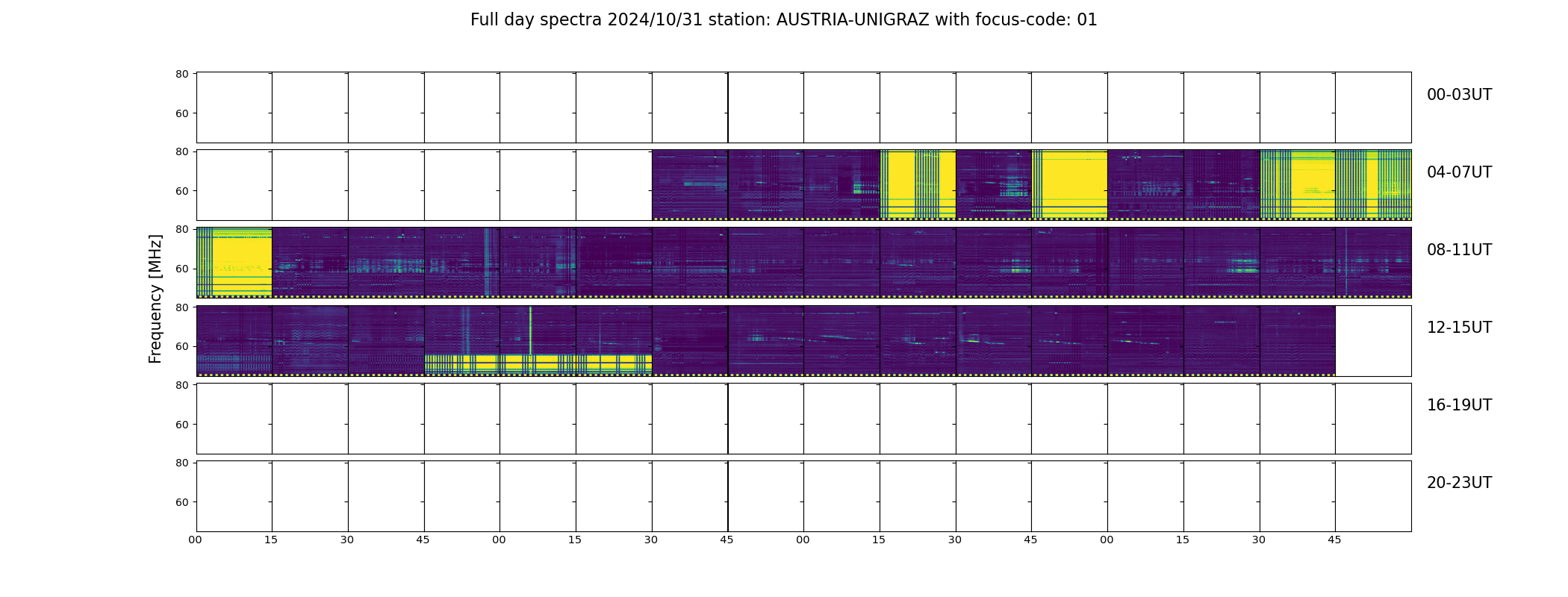
Task: Click the 80 tick label of the 04-07UT row
Action: 181,151
